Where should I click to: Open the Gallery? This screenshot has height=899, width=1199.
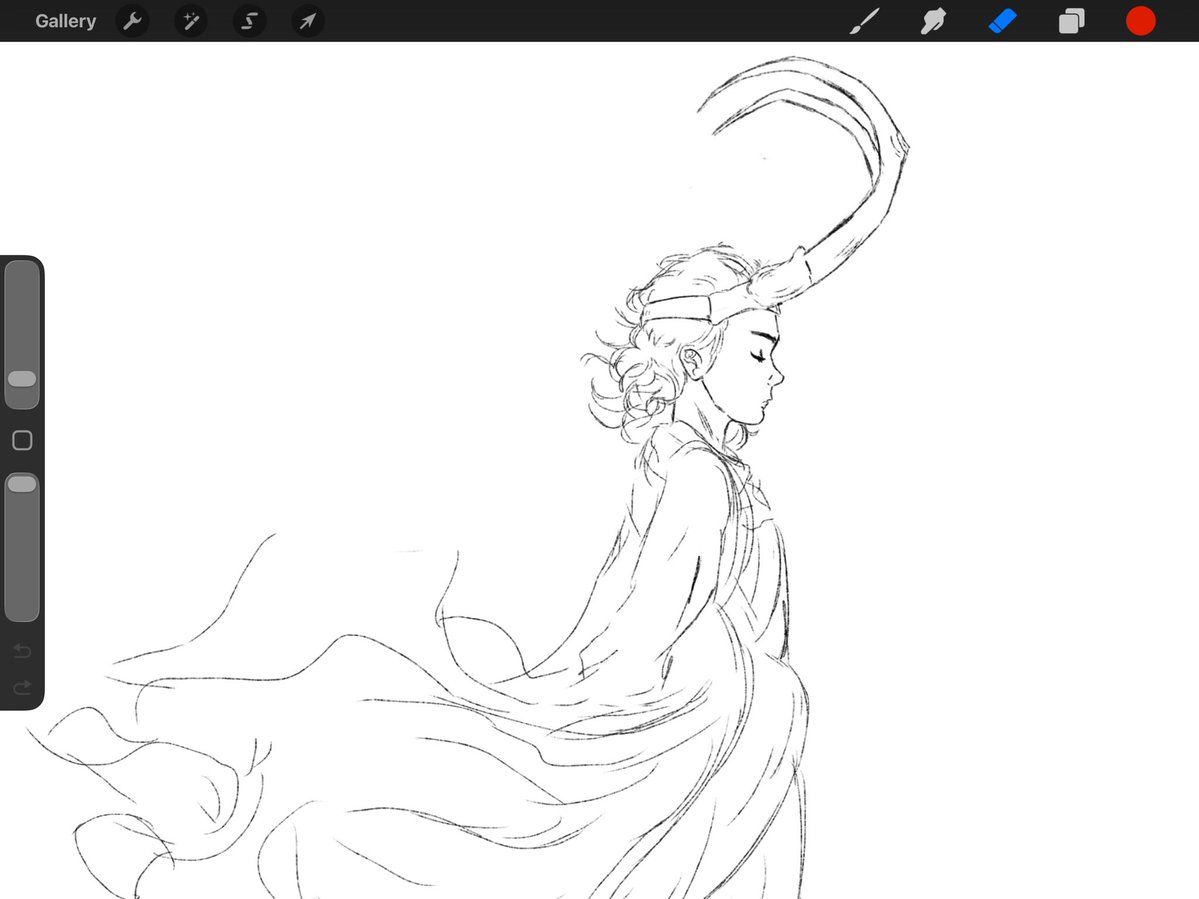[x=65, y=21]
